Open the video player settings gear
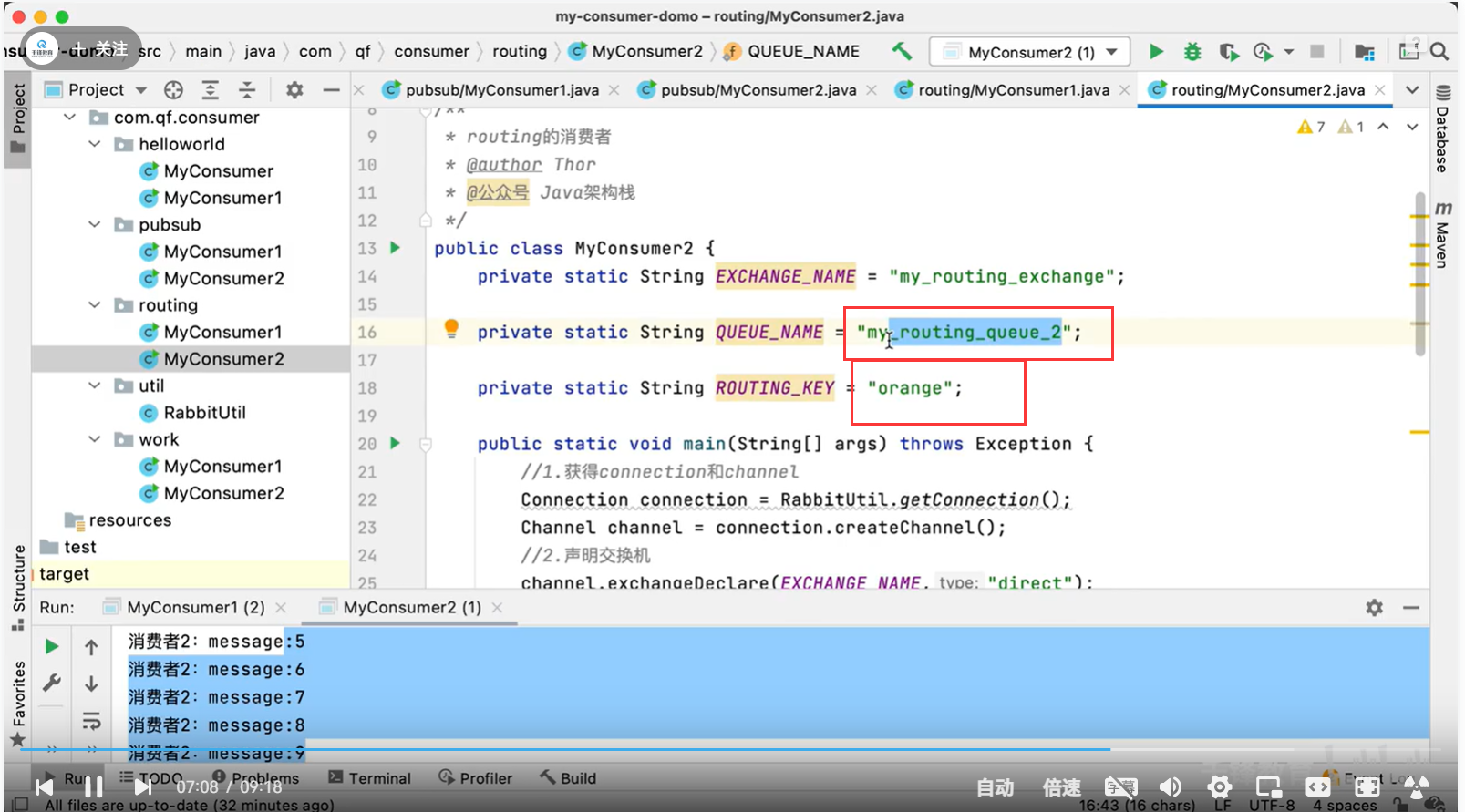 pyautogui.click(x=1220, y=786)
